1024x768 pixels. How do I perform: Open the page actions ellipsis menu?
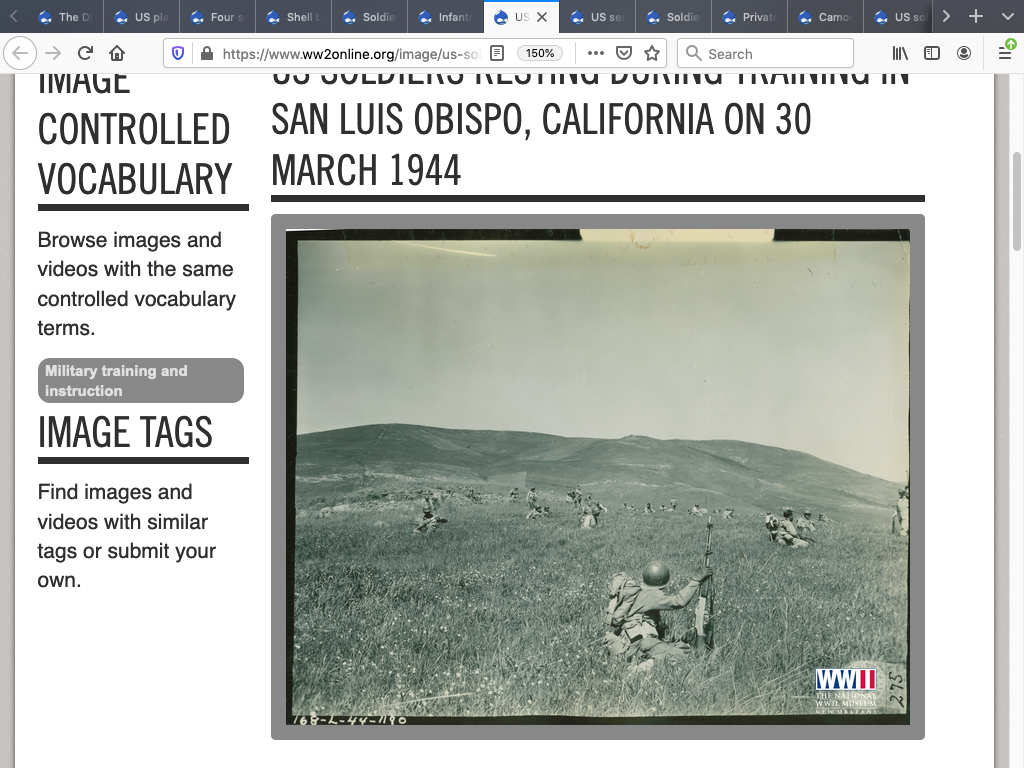[x=596, y=53]
